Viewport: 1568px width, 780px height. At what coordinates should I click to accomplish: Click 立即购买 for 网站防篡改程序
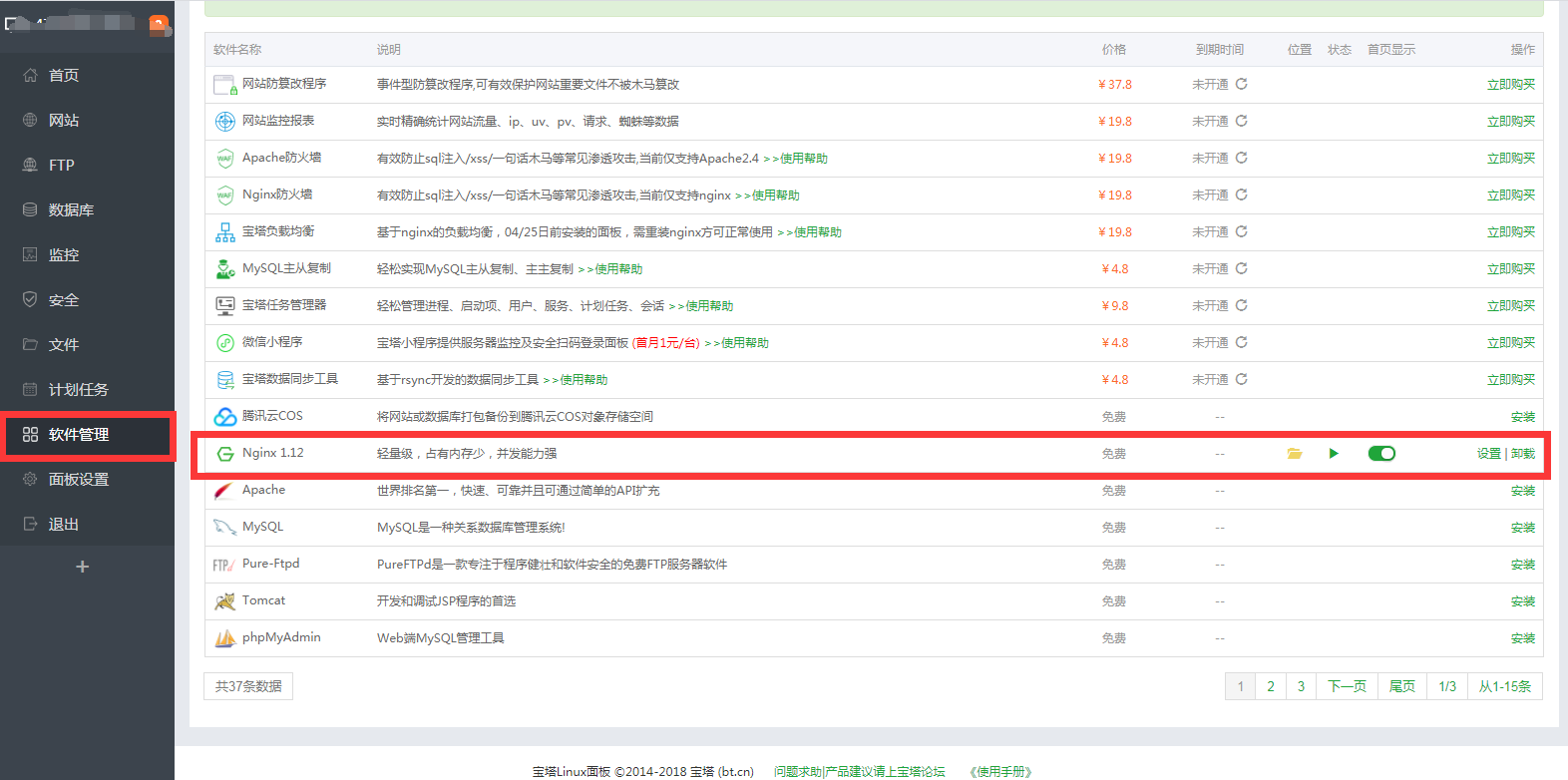[x=1511, y=85]
